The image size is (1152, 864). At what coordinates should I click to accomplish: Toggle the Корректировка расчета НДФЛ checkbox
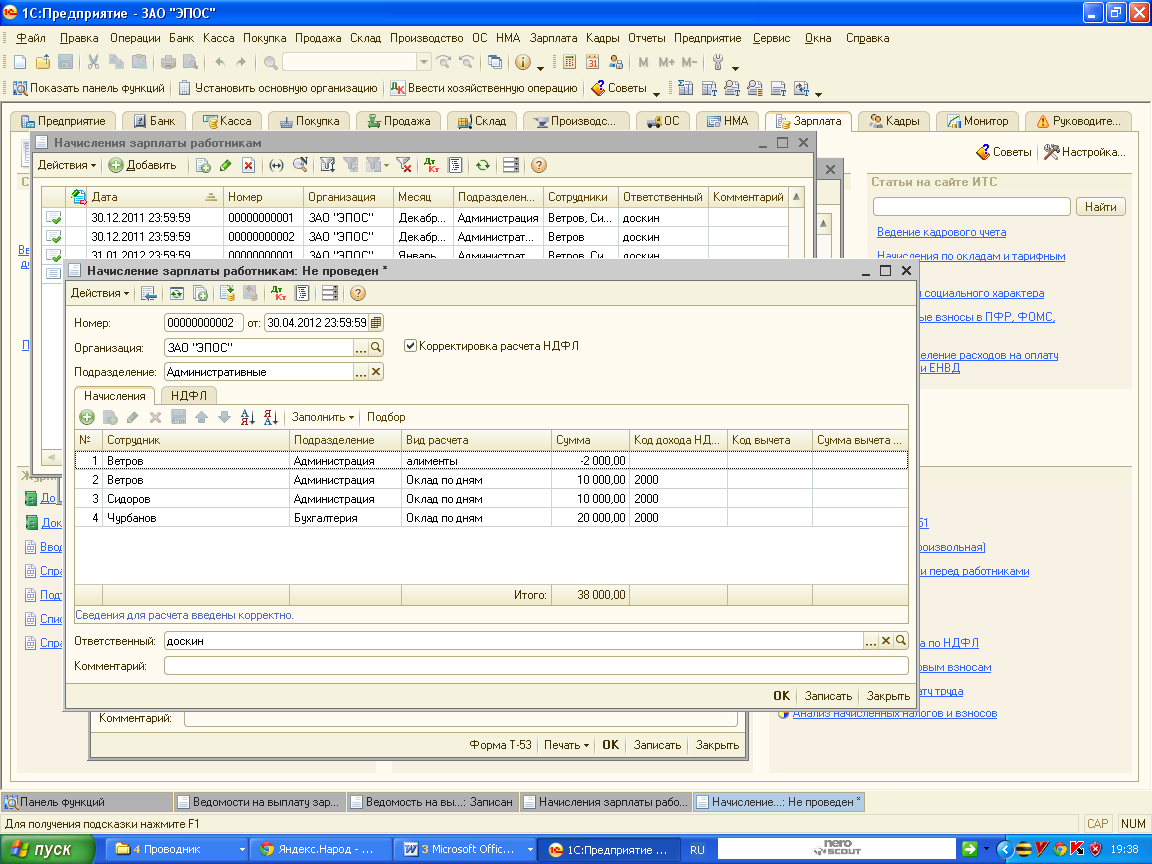click(x=411, y=346)
